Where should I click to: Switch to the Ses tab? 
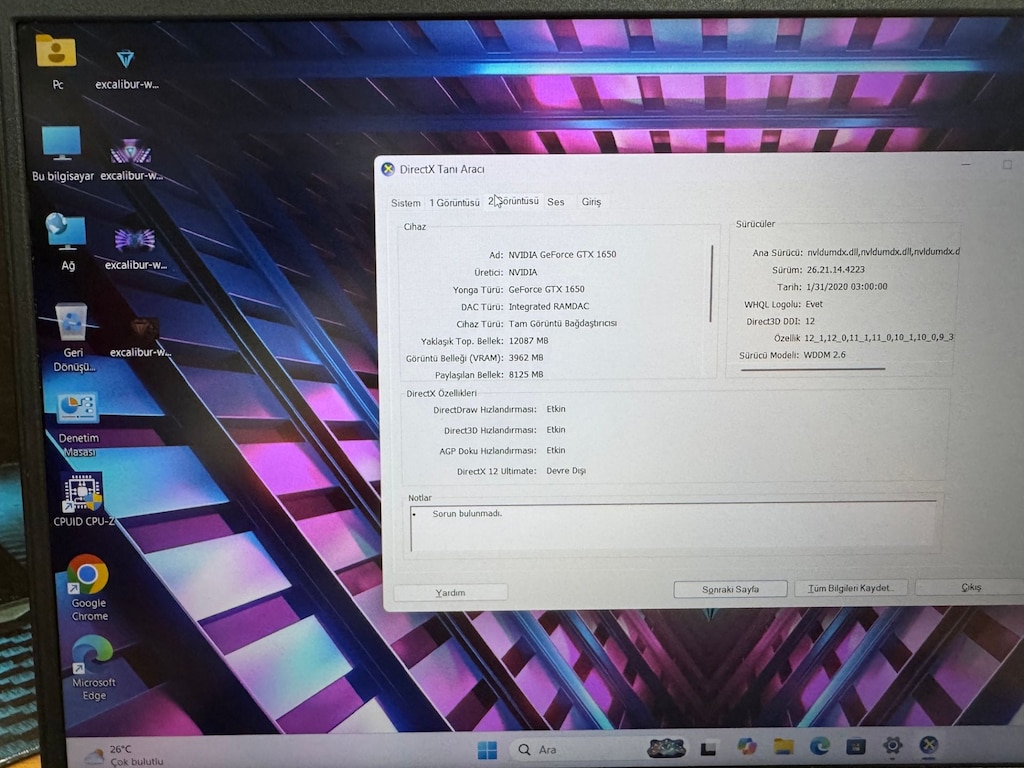click(556, 202)
